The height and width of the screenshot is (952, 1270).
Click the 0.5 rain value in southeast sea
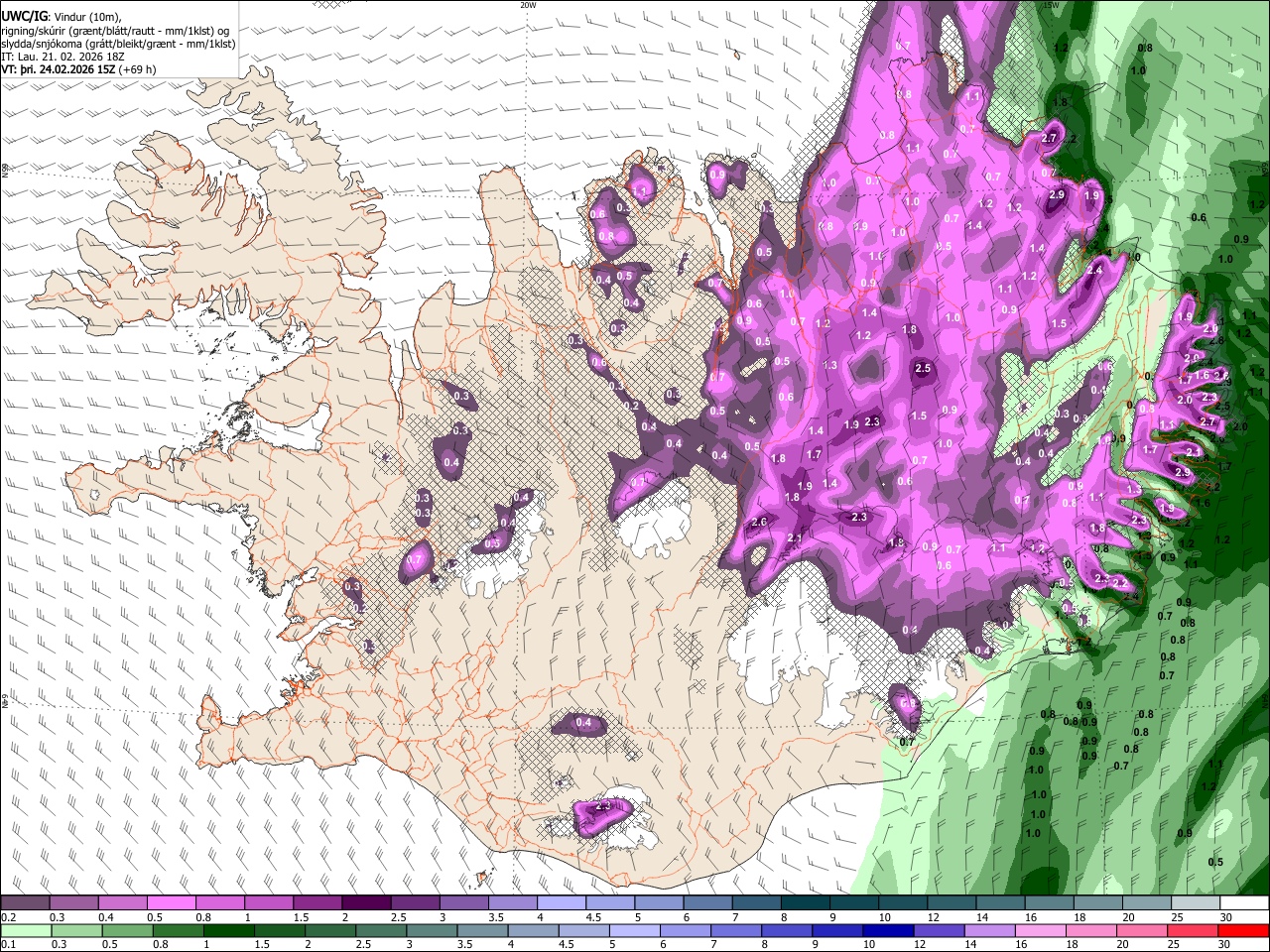pyautogui.click(x=1215, y=862)
